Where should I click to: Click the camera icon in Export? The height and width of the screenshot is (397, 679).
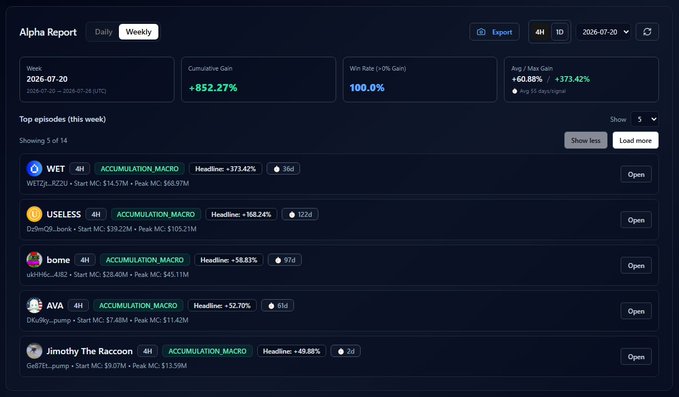481,32
